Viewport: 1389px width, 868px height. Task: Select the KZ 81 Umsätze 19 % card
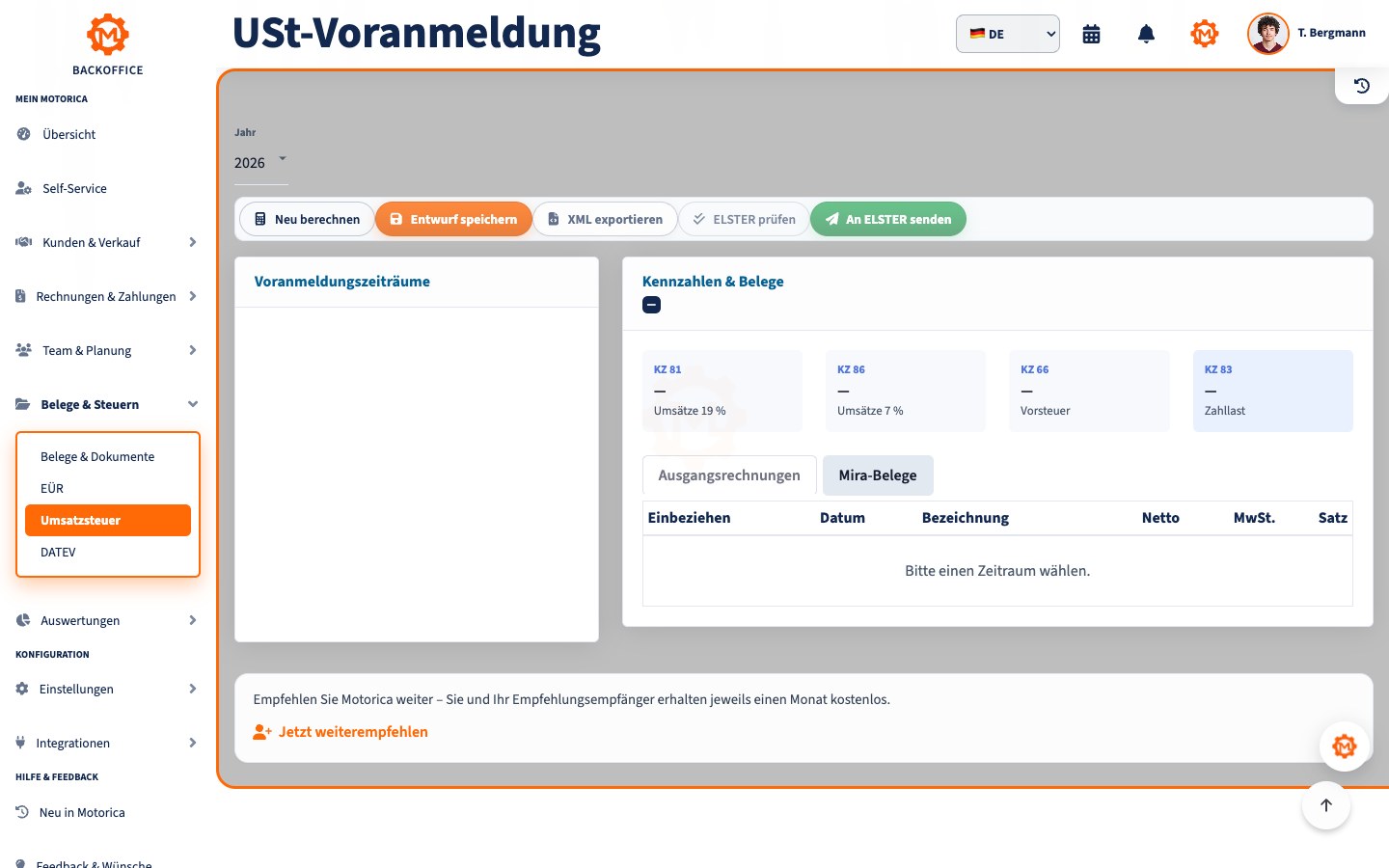point(722,391)
